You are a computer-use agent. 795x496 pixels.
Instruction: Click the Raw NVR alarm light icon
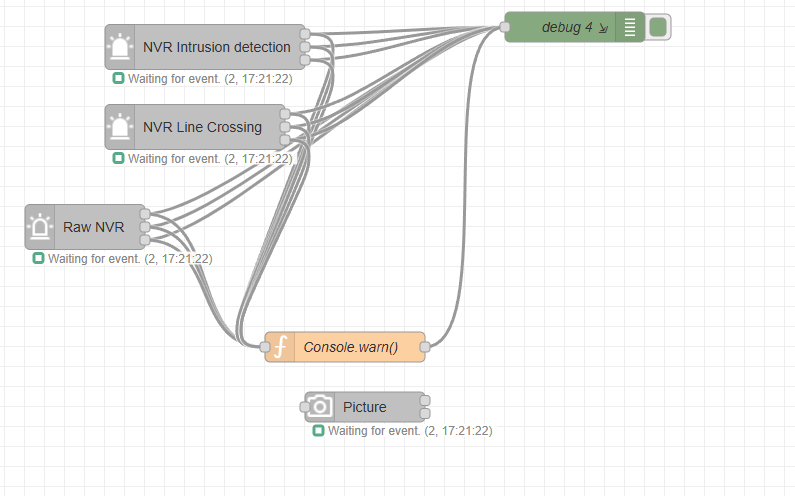click(40, 227)
